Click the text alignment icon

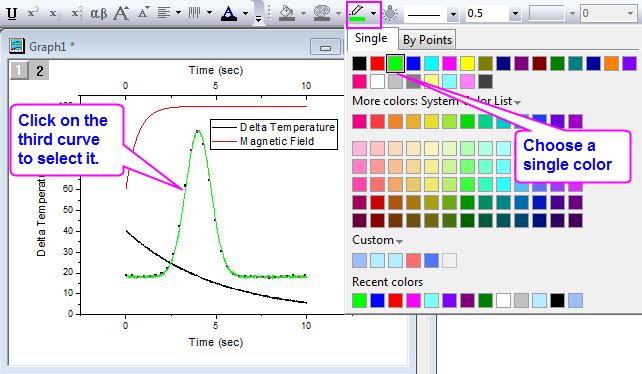coord(164,13)
